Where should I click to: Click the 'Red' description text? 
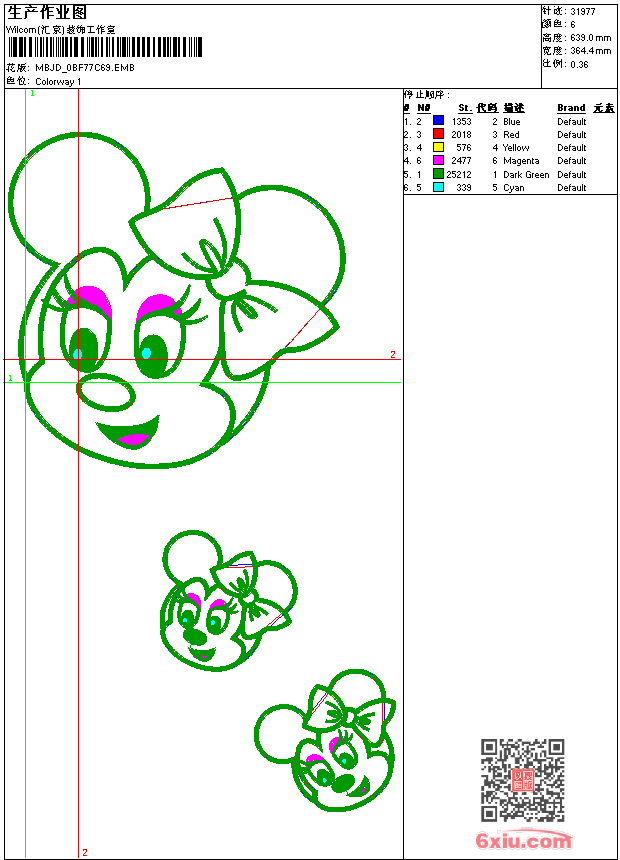point(511,134)
